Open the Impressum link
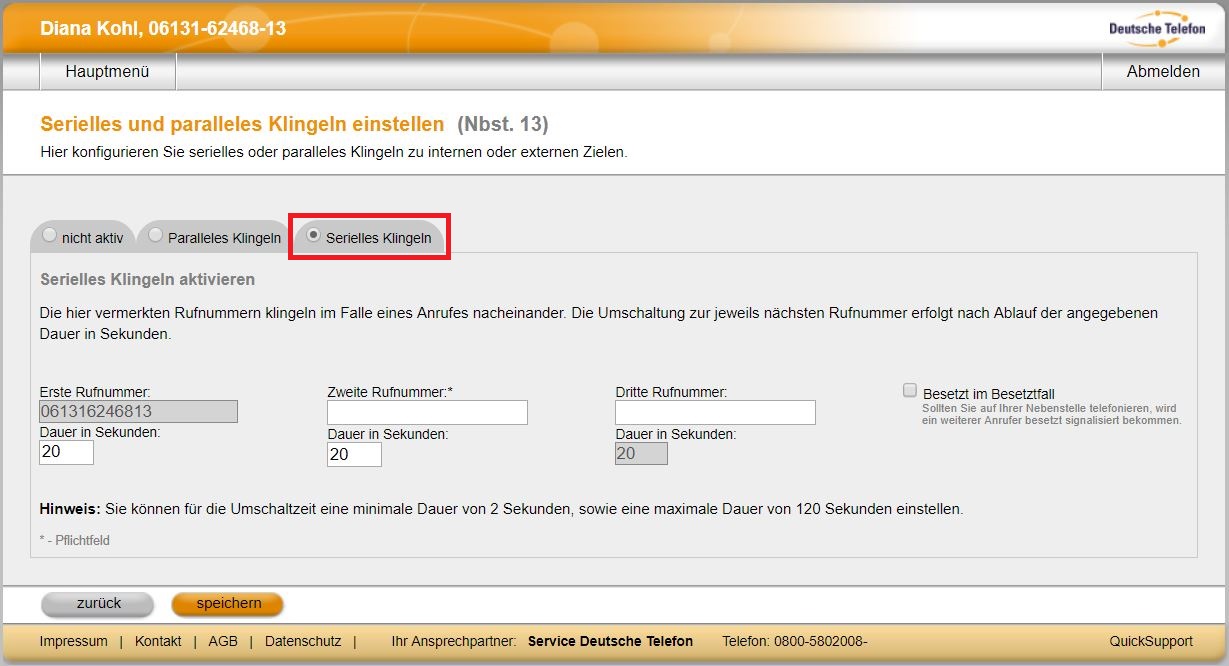The height and width of the screenshot is (666, 1229). (x=73, y=641)
